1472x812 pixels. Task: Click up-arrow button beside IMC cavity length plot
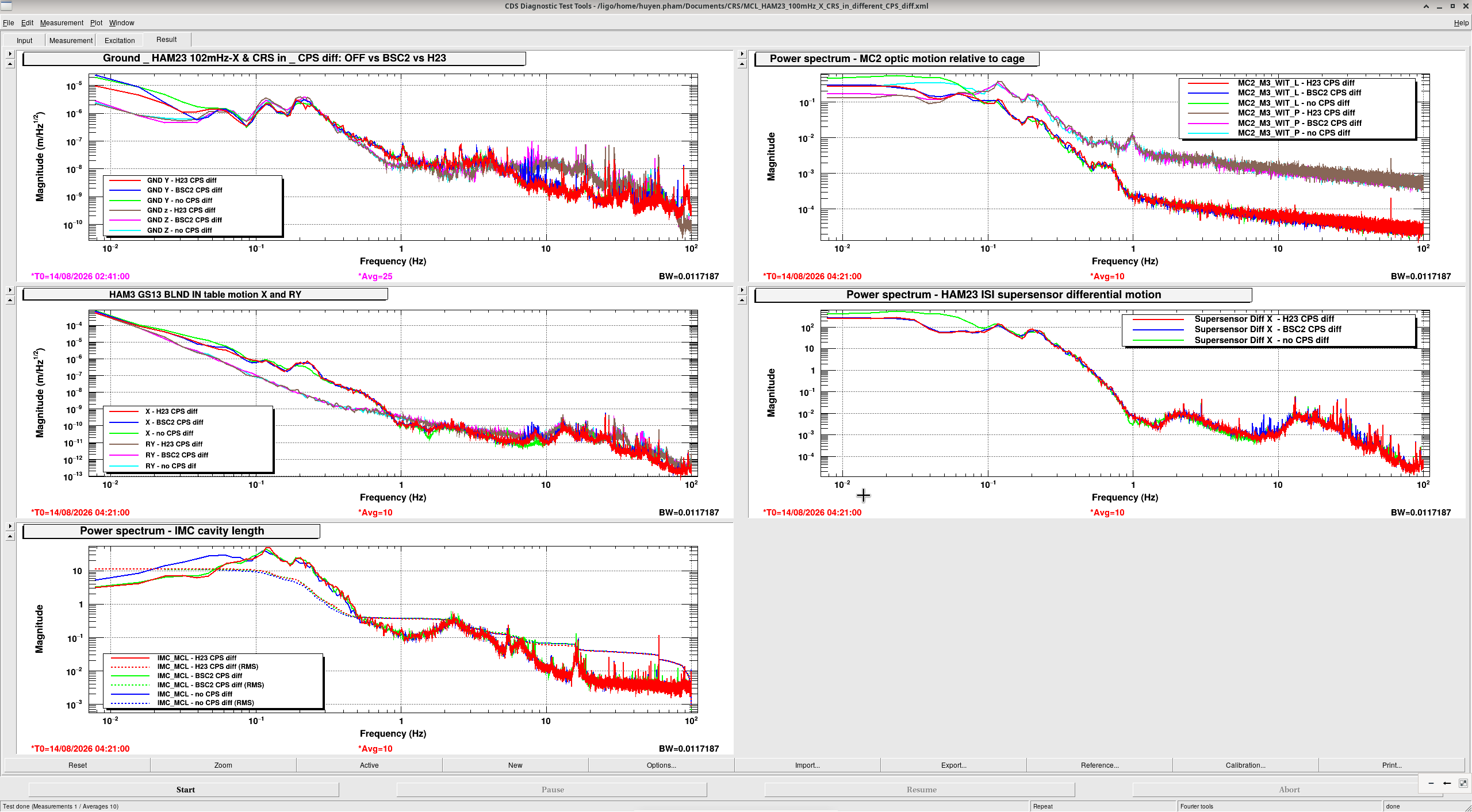pyautogui.click(x=10, y=536)
